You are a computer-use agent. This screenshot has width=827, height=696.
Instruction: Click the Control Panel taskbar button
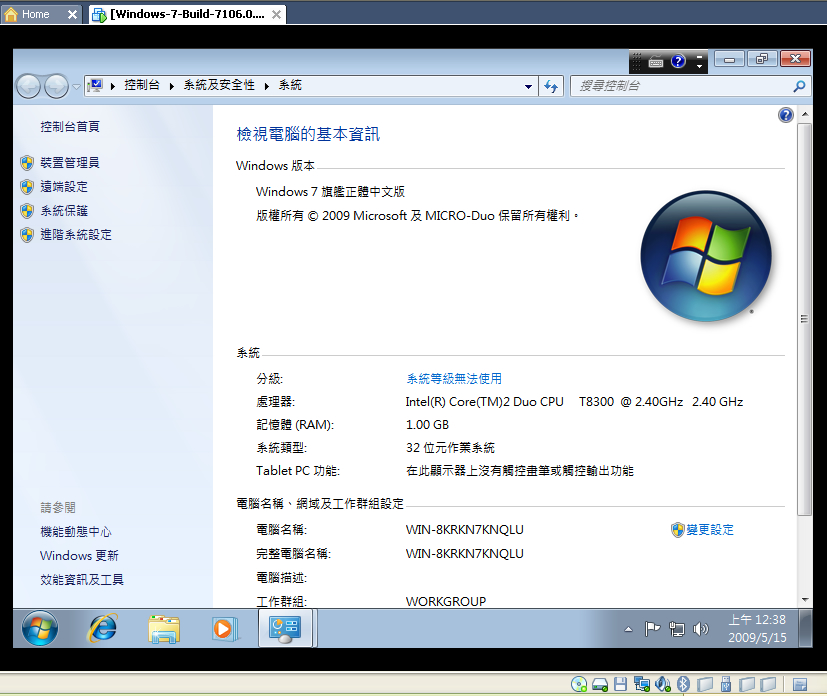[x=285, y=629]
